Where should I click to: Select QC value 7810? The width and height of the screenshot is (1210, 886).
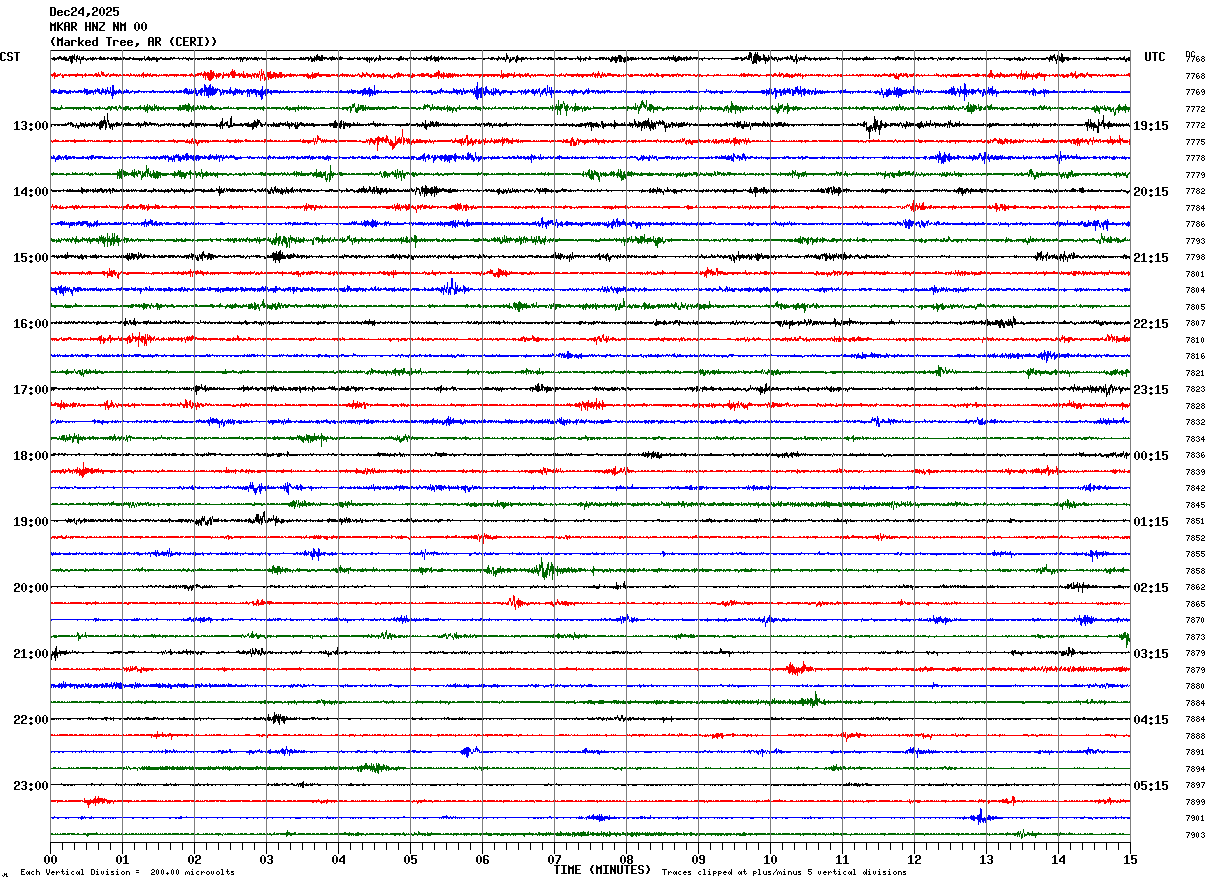pyautogui.click(x=1195, y=341)
